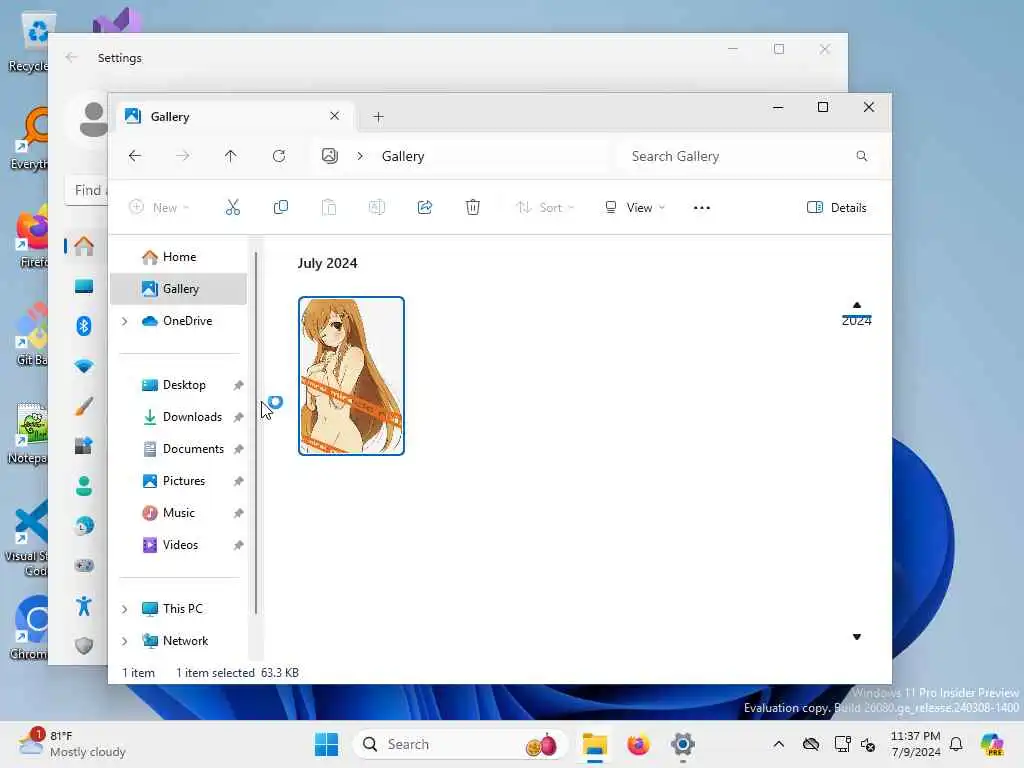
Task: Show hidden system tray icons
Action: (x=778, y=744)
